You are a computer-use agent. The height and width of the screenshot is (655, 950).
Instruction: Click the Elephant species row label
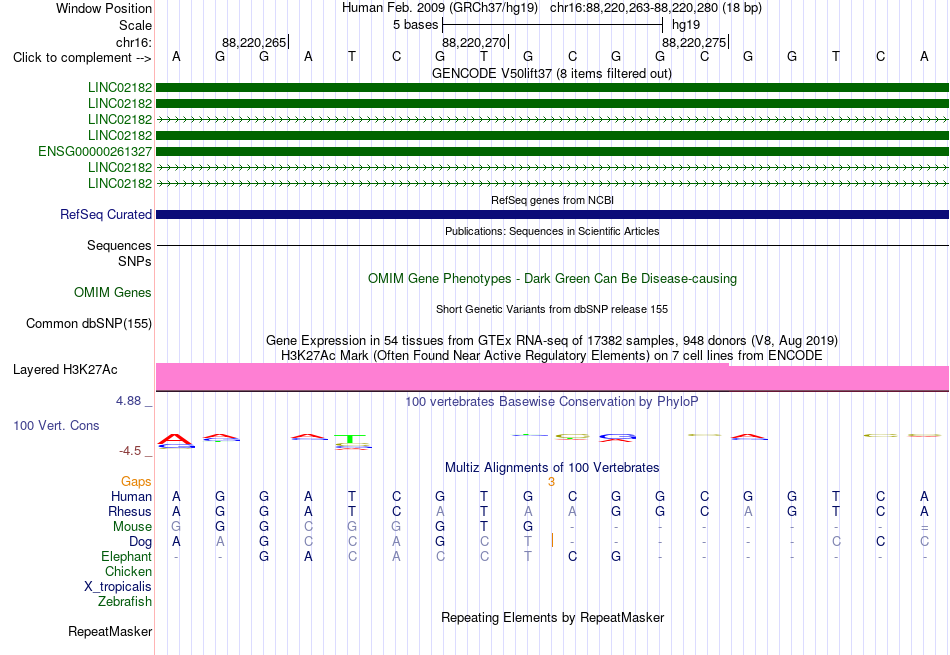click(x=127, y=556)
